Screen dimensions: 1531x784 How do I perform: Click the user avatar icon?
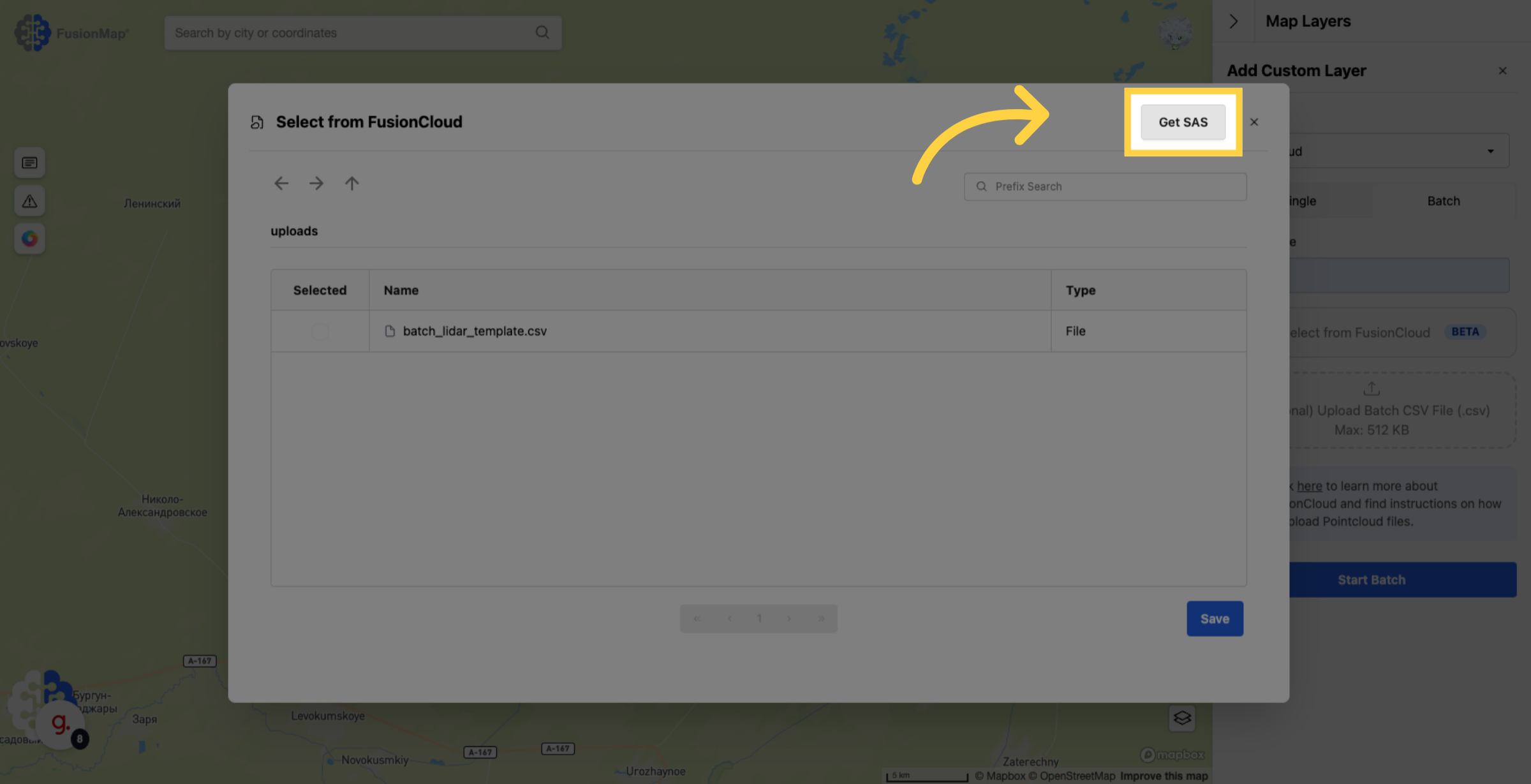1175,32
